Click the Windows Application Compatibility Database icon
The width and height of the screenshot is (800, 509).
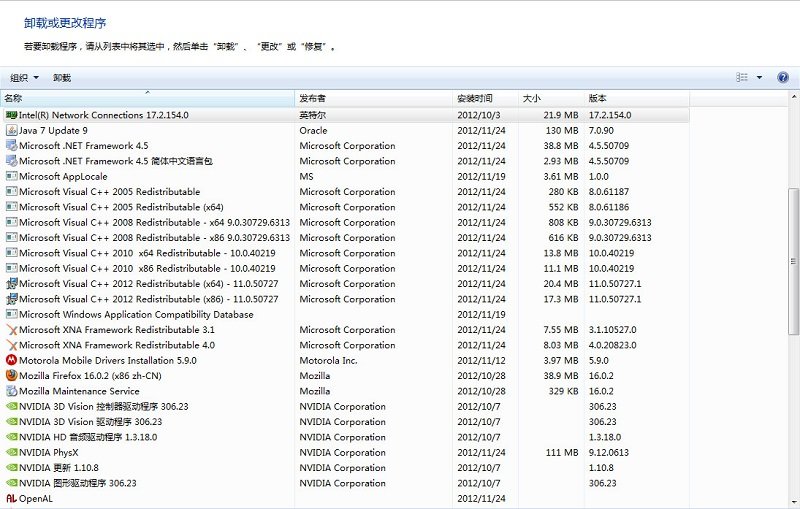pos(11,315)
